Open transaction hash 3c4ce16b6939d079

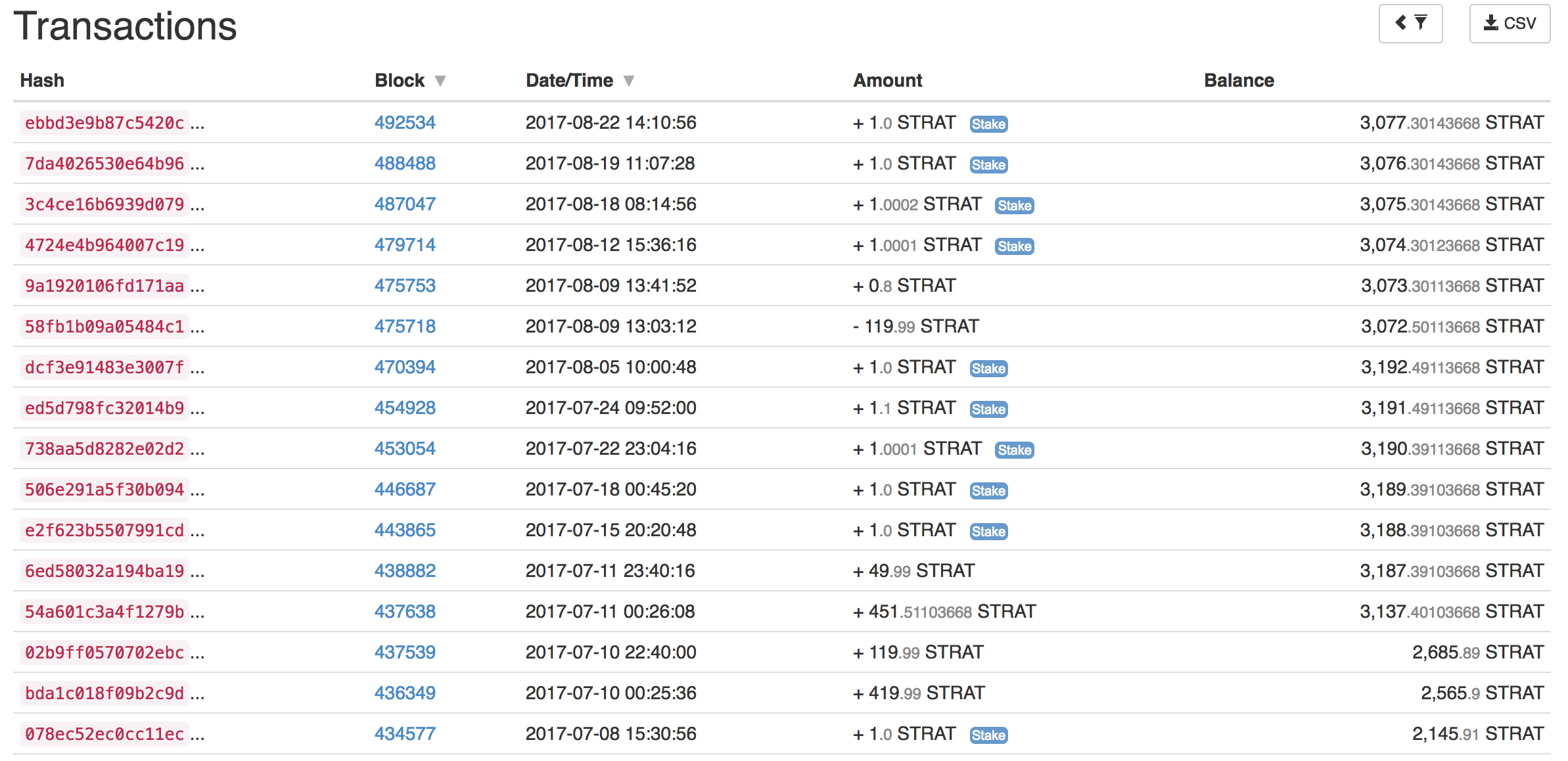point(104,204)
